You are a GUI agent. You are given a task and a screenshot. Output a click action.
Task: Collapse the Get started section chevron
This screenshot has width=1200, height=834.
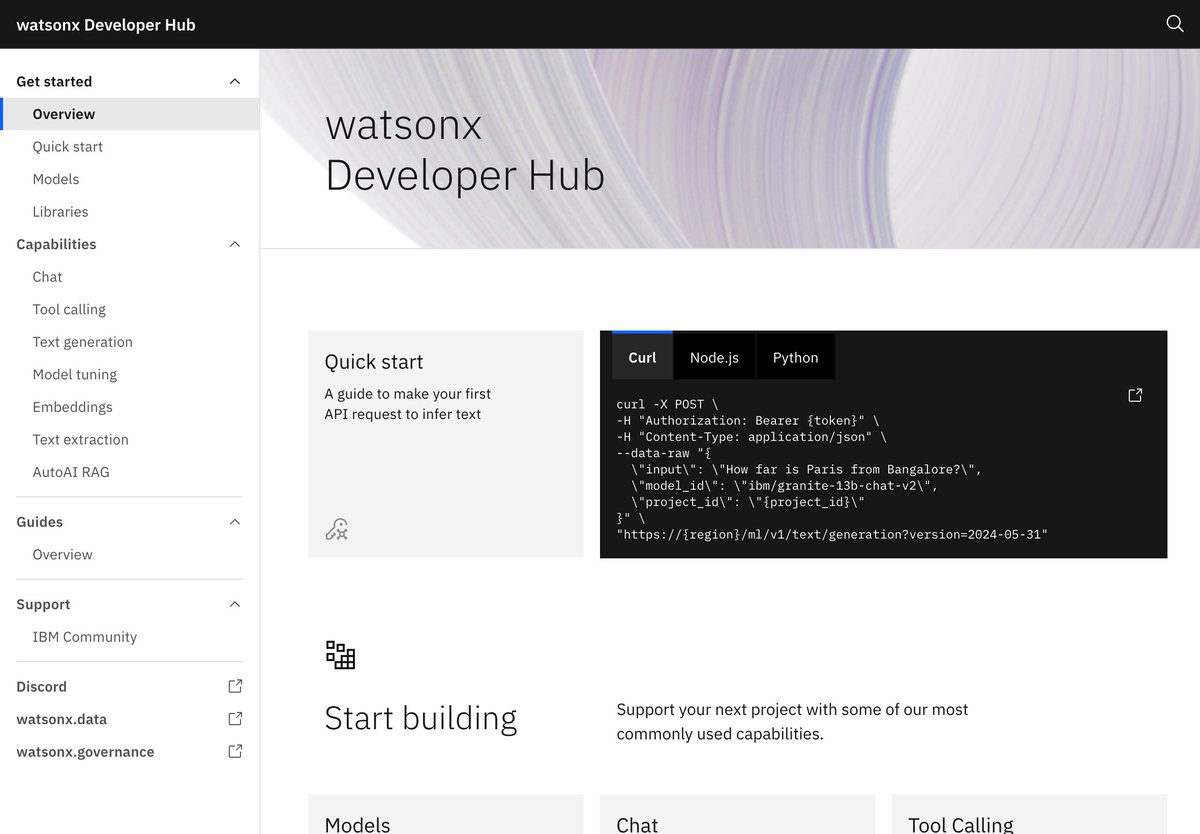pos(235,81)
